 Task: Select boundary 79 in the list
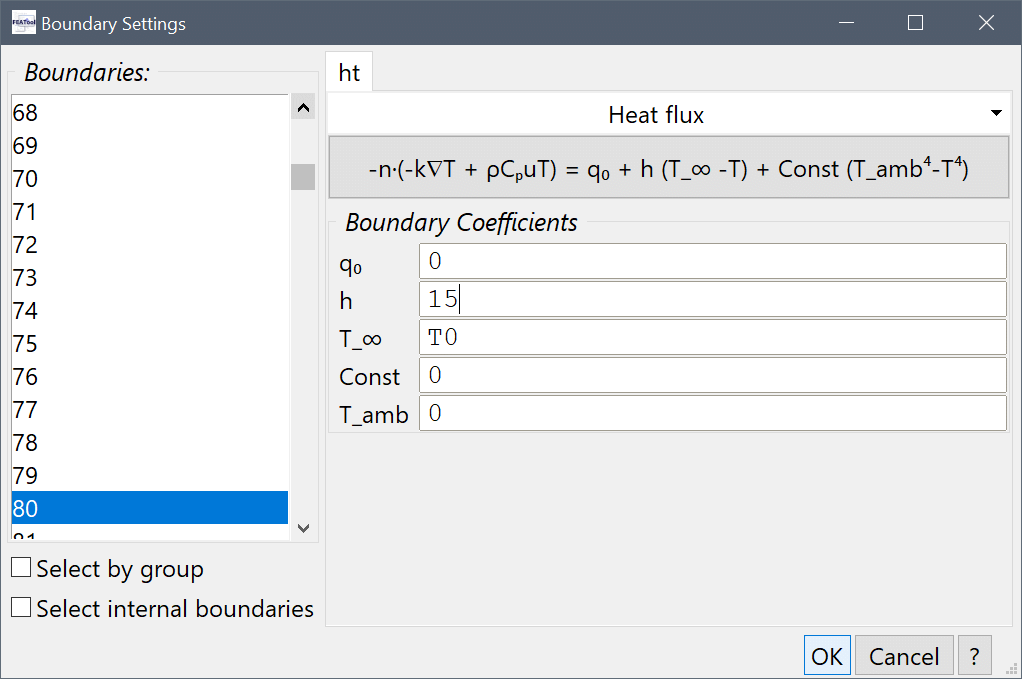click(150, 475)
